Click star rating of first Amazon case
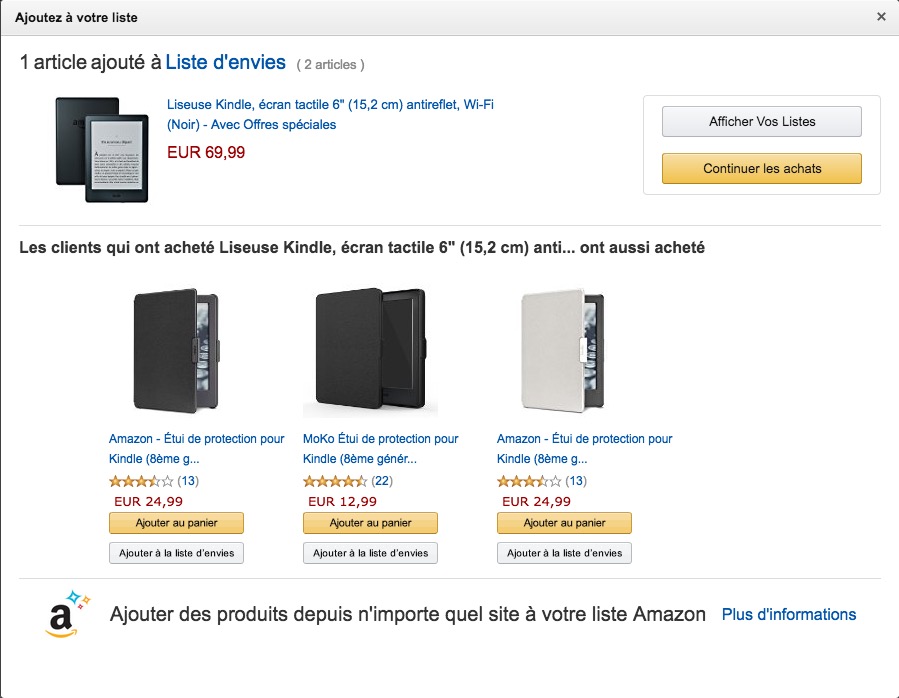 point(141,482)
